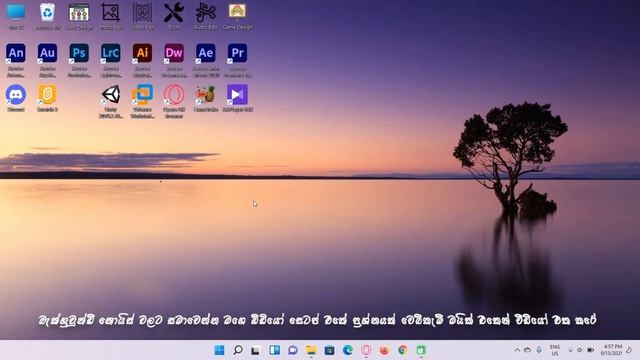This screenshot has width=640, height=360.
Task: Click the moon icon beside the clock
Action: click(629, 350)
